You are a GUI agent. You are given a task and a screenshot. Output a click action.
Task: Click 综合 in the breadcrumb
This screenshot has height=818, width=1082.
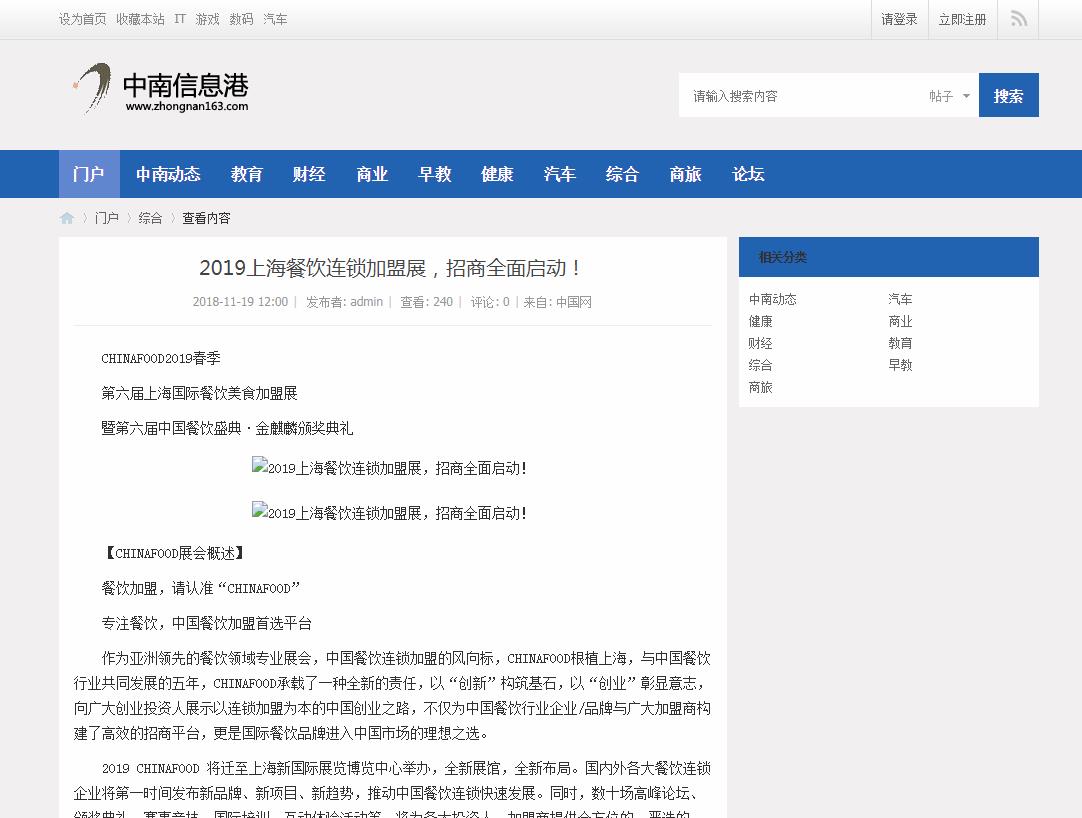click(x=150, y=218)
